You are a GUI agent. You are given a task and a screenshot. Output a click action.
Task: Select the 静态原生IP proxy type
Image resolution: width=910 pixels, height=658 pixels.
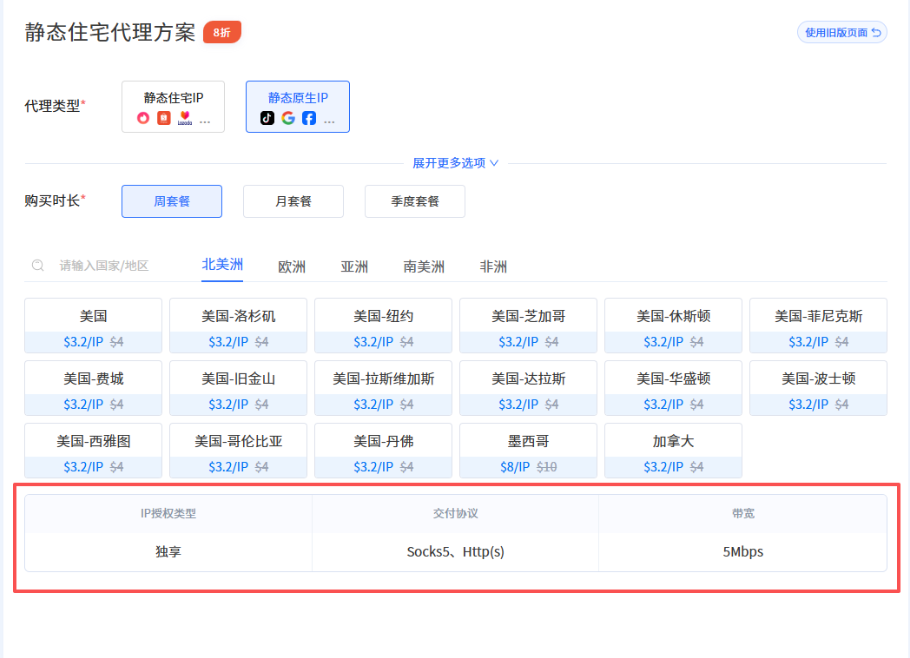pyautogui.click(x=298, y=107)
